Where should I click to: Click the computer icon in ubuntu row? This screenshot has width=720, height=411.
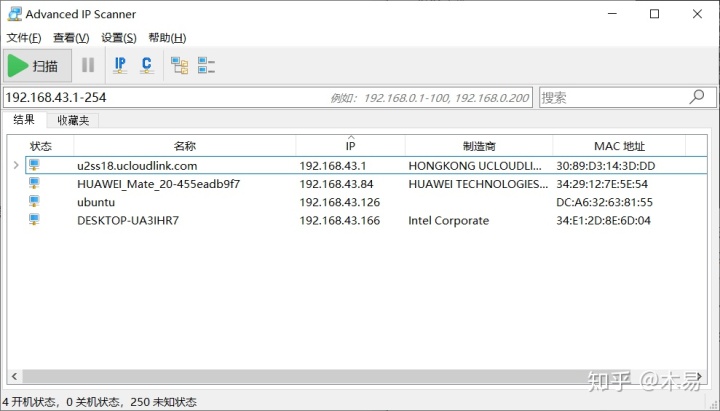[x=34, y=202]
